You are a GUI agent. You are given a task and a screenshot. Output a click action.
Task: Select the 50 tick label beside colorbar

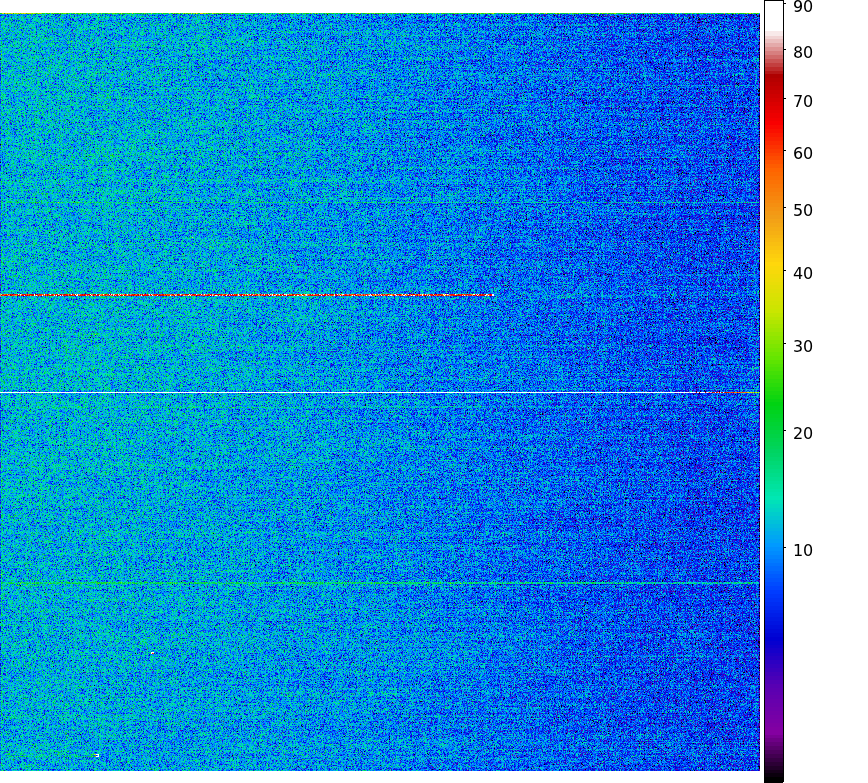pyautogui.click(x=802, y=211)
